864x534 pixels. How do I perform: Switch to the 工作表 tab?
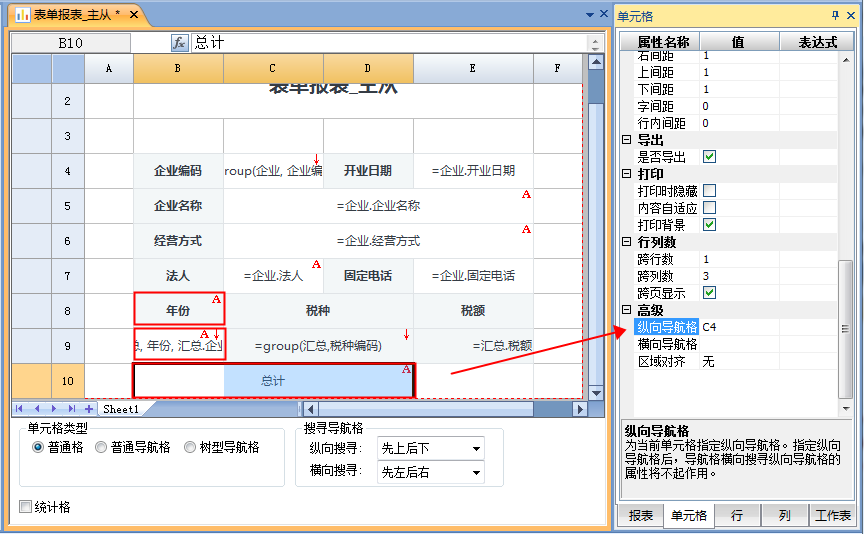831,516
